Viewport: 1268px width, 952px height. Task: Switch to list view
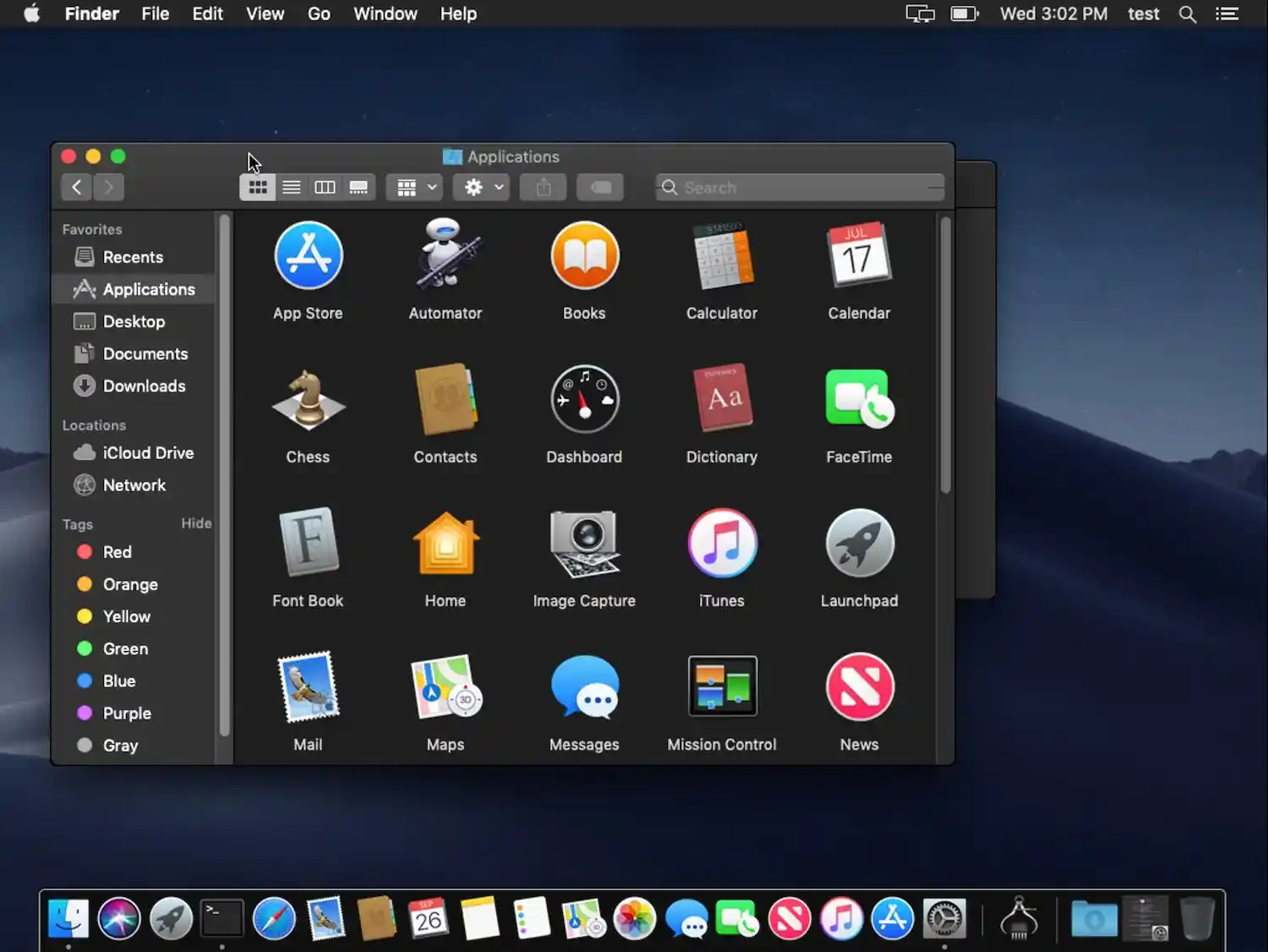point(292,188)
